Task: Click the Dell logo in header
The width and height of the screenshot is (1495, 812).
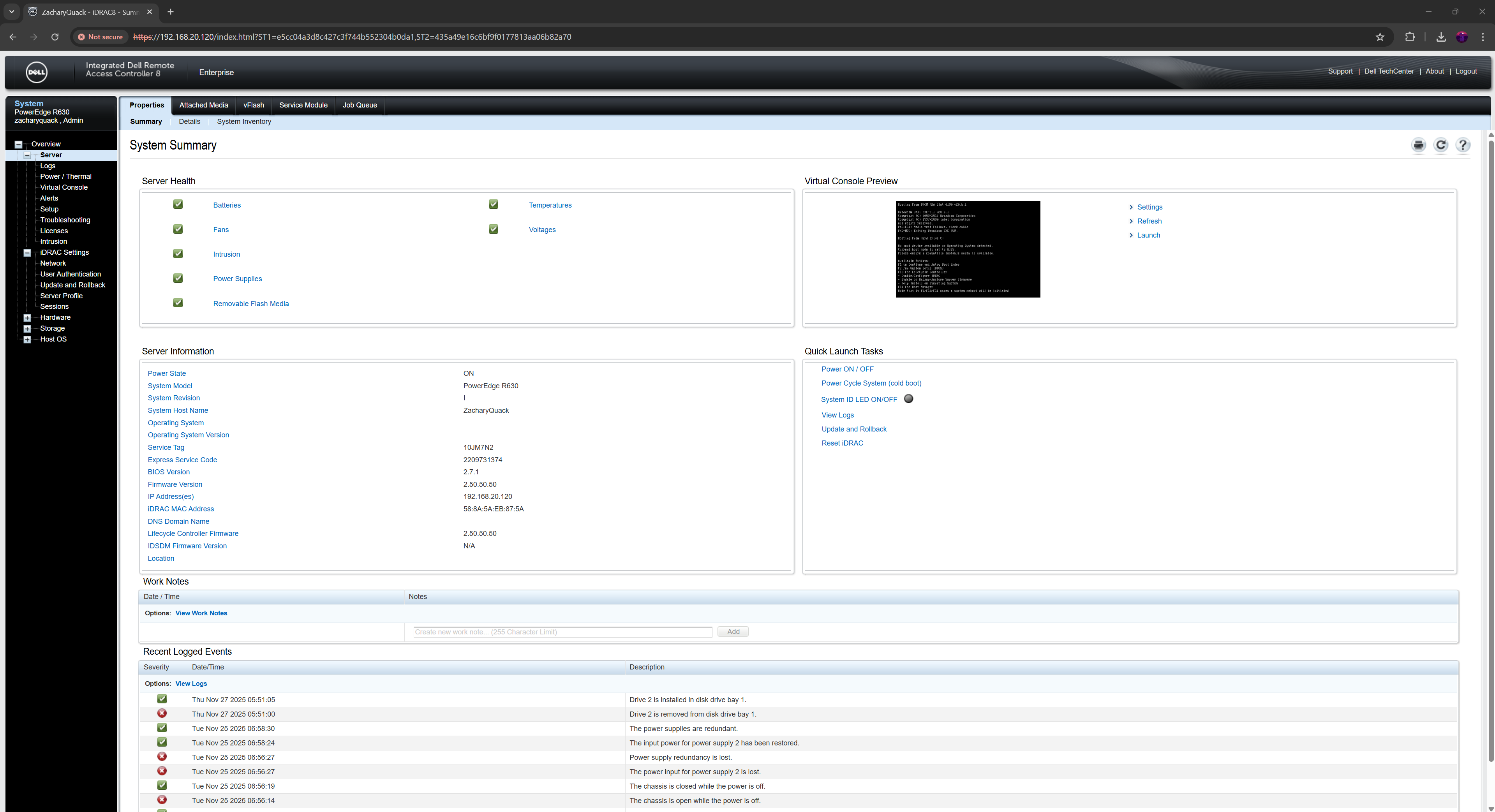Action: tap(37, 72)
